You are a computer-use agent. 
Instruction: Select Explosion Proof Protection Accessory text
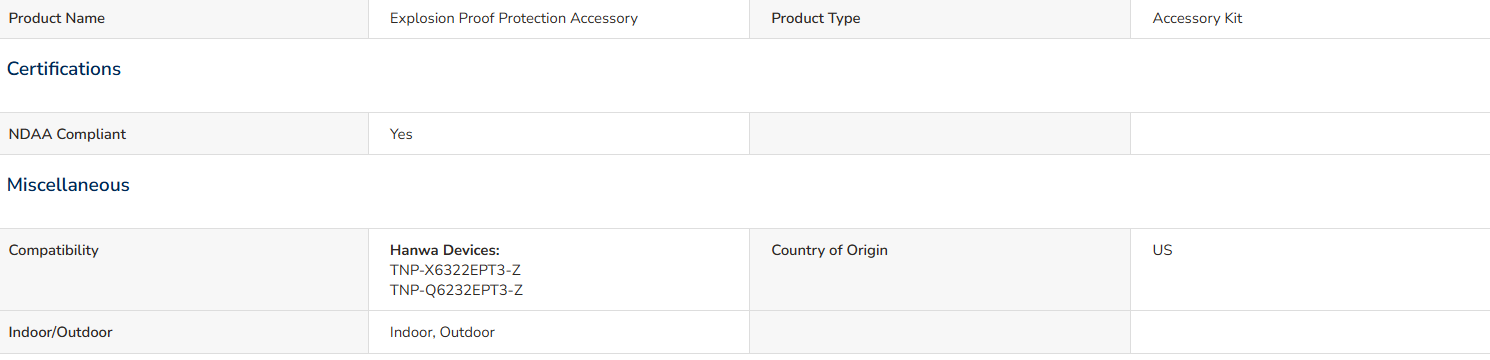point(514,19)
